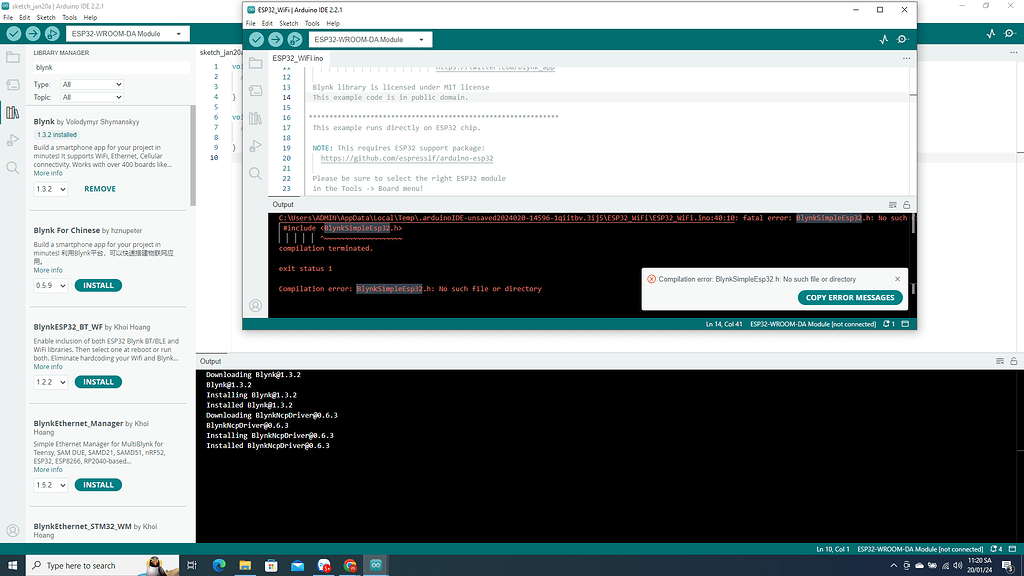Viewport: 1024px width, 576px height.
Task: Dismiss the compilation error notification
Action: tap(897, 279)
